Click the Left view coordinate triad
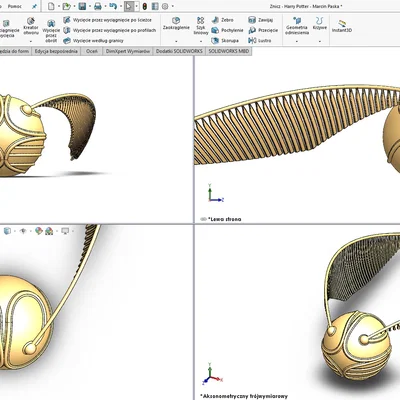This screenshot has height=400, width=400. [x=215, y=193]
